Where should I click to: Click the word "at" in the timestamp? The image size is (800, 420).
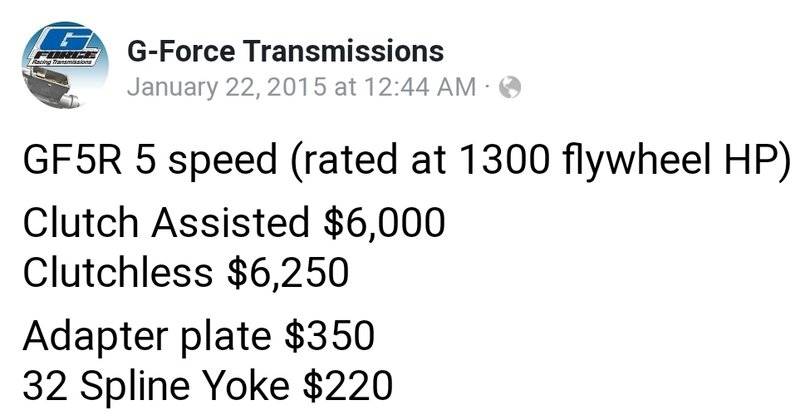tap(343, 87)
